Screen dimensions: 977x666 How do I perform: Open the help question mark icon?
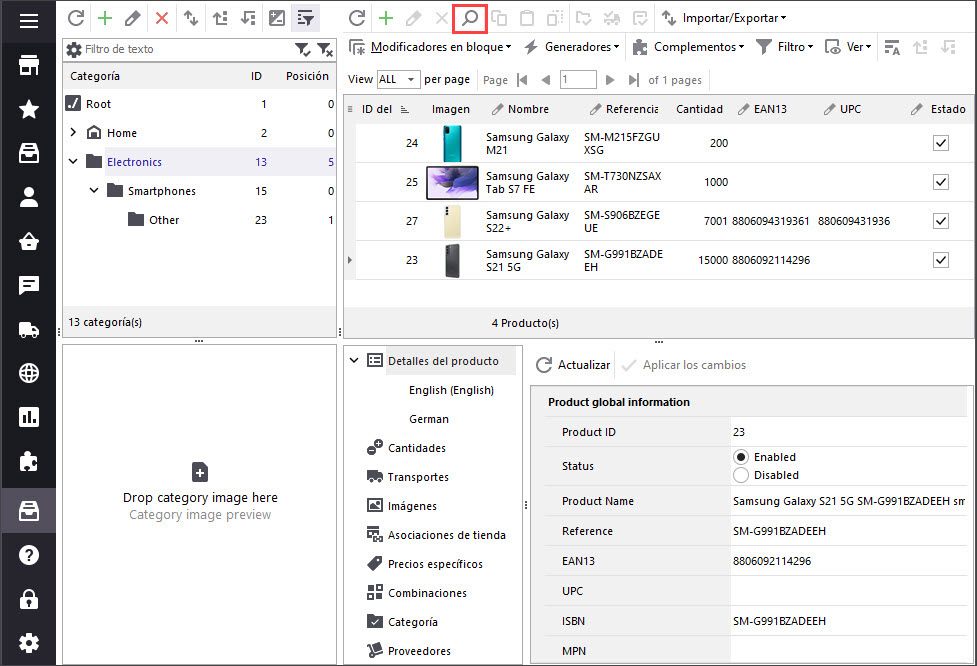[29, 554]
